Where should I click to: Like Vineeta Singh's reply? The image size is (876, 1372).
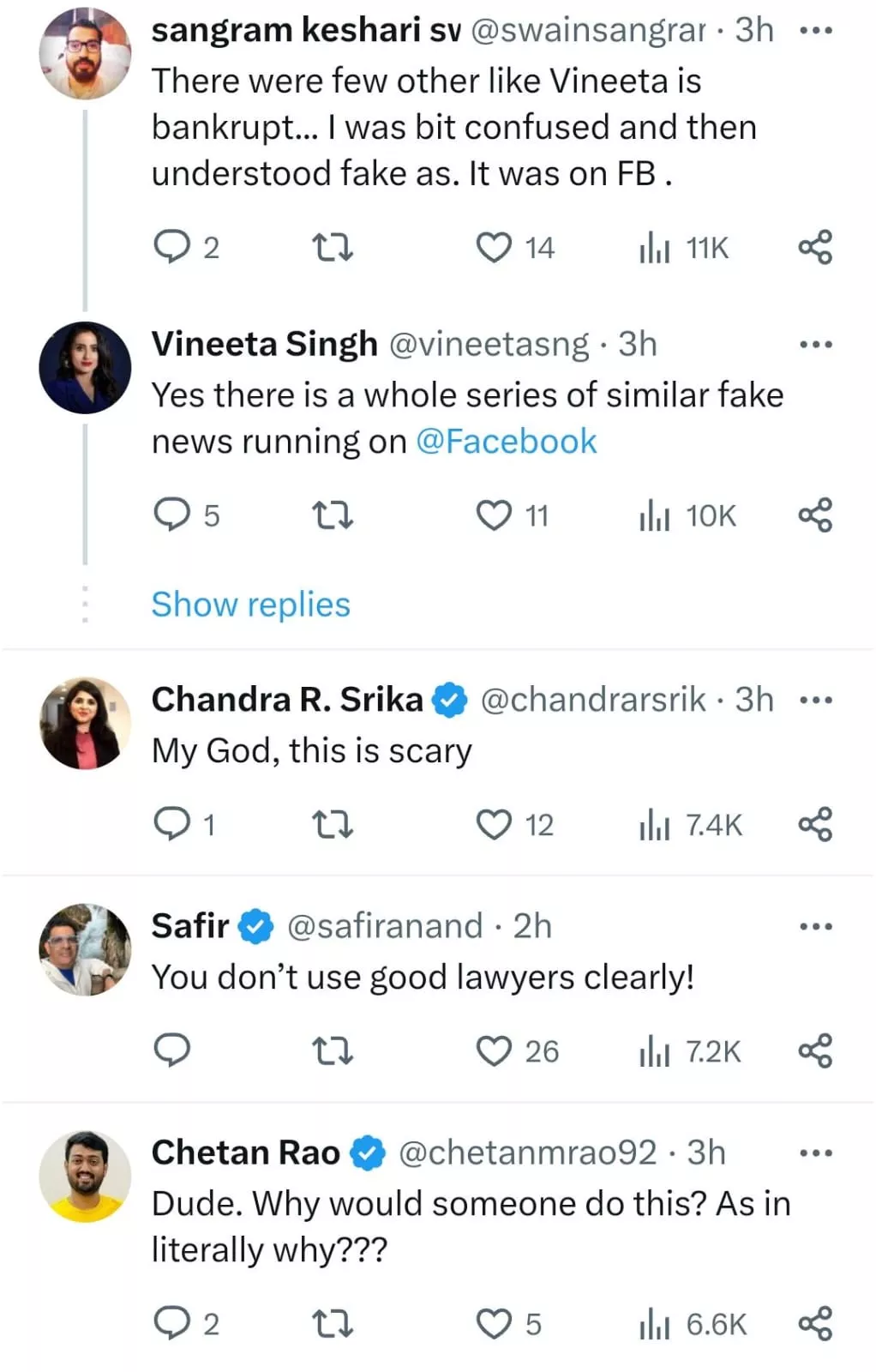495,515
